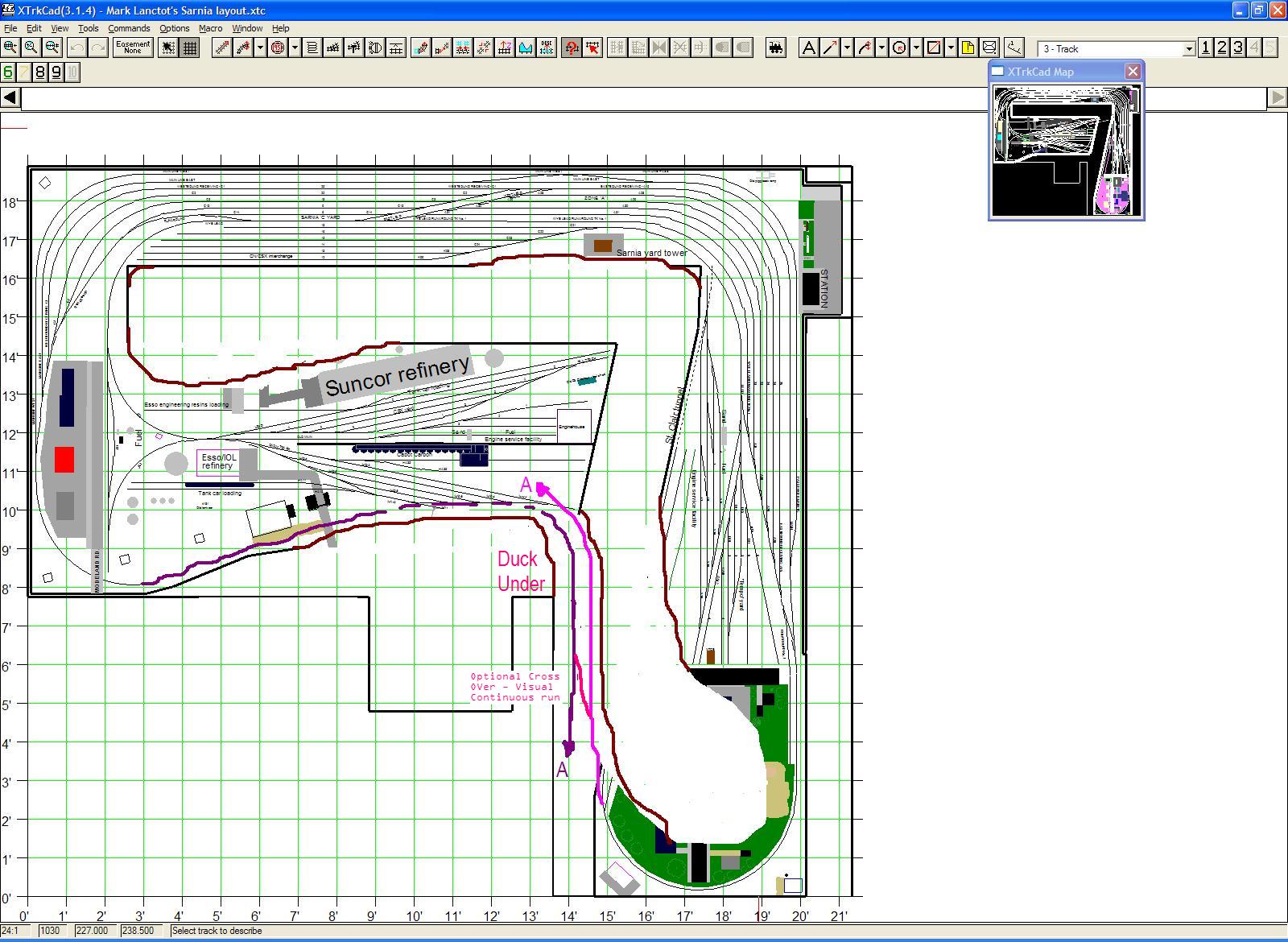Click the Straight Track tool icon
1288x942 pixels.
[x=221, y=48]
